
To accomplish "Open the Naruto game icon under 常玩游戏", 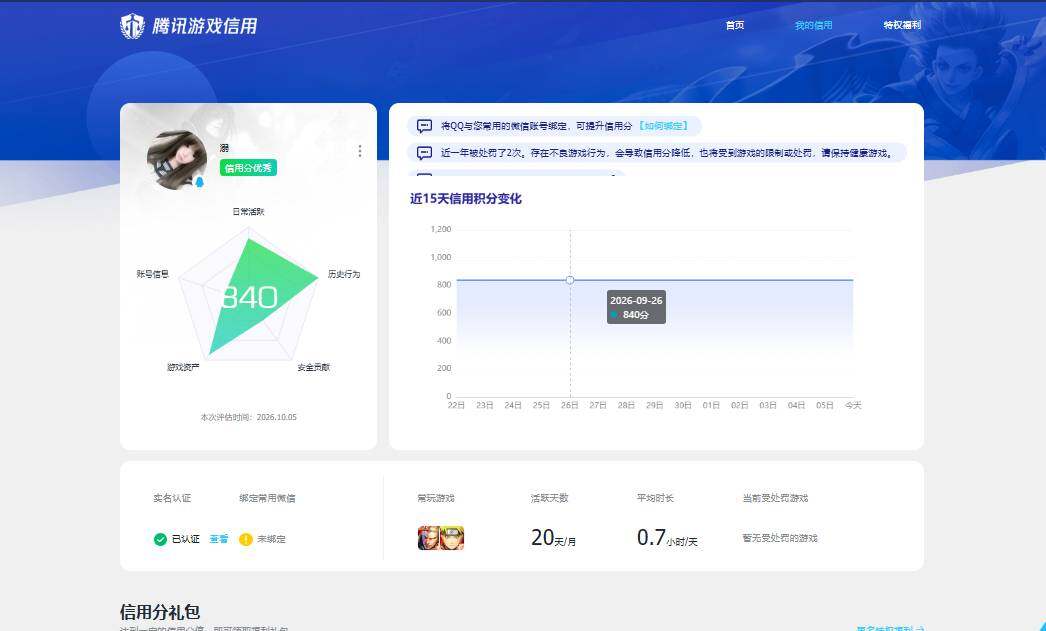I will [452, 538].
